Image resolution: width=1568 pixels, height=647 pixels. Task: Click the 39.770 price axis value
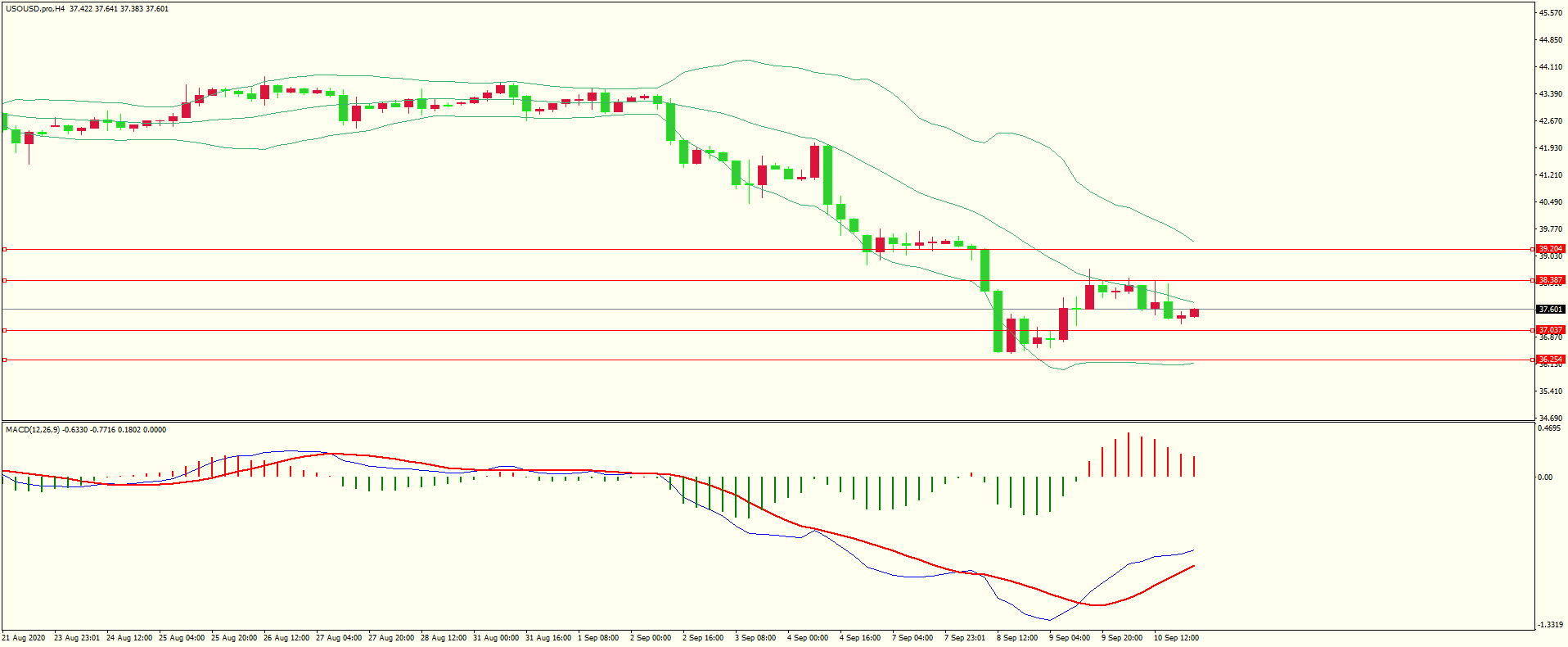coord(1551,229)
